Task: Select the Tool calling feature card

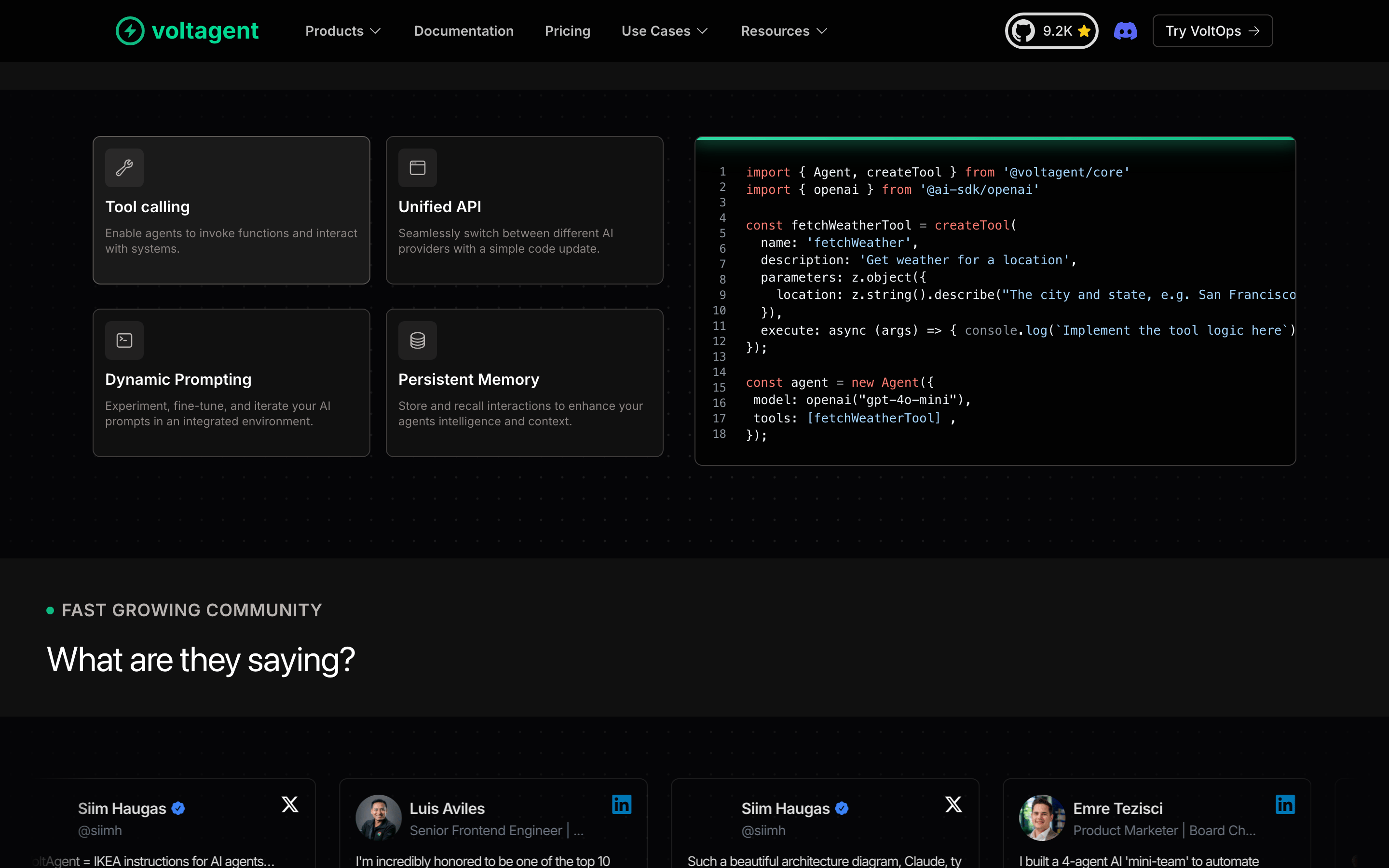Action: coord(231,210)
